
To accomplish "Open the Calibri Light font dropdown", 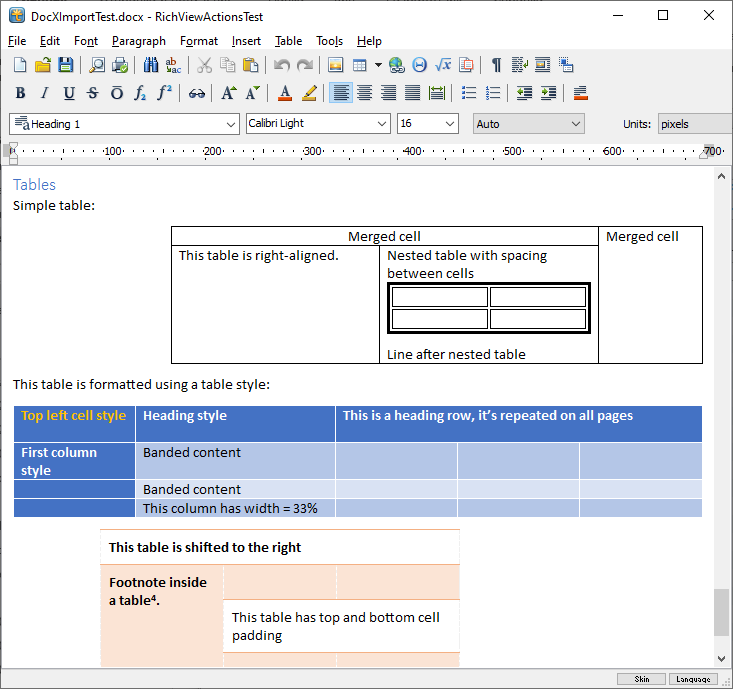I will click(x=382, y=124).
